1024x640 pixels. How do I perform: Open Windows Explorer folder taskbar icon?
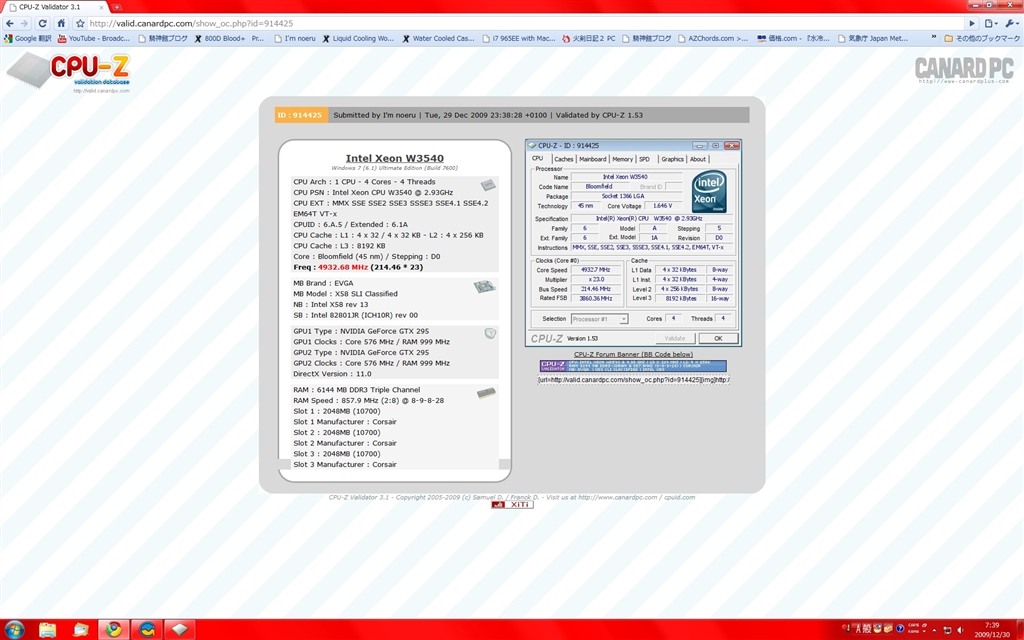(48, 630)
